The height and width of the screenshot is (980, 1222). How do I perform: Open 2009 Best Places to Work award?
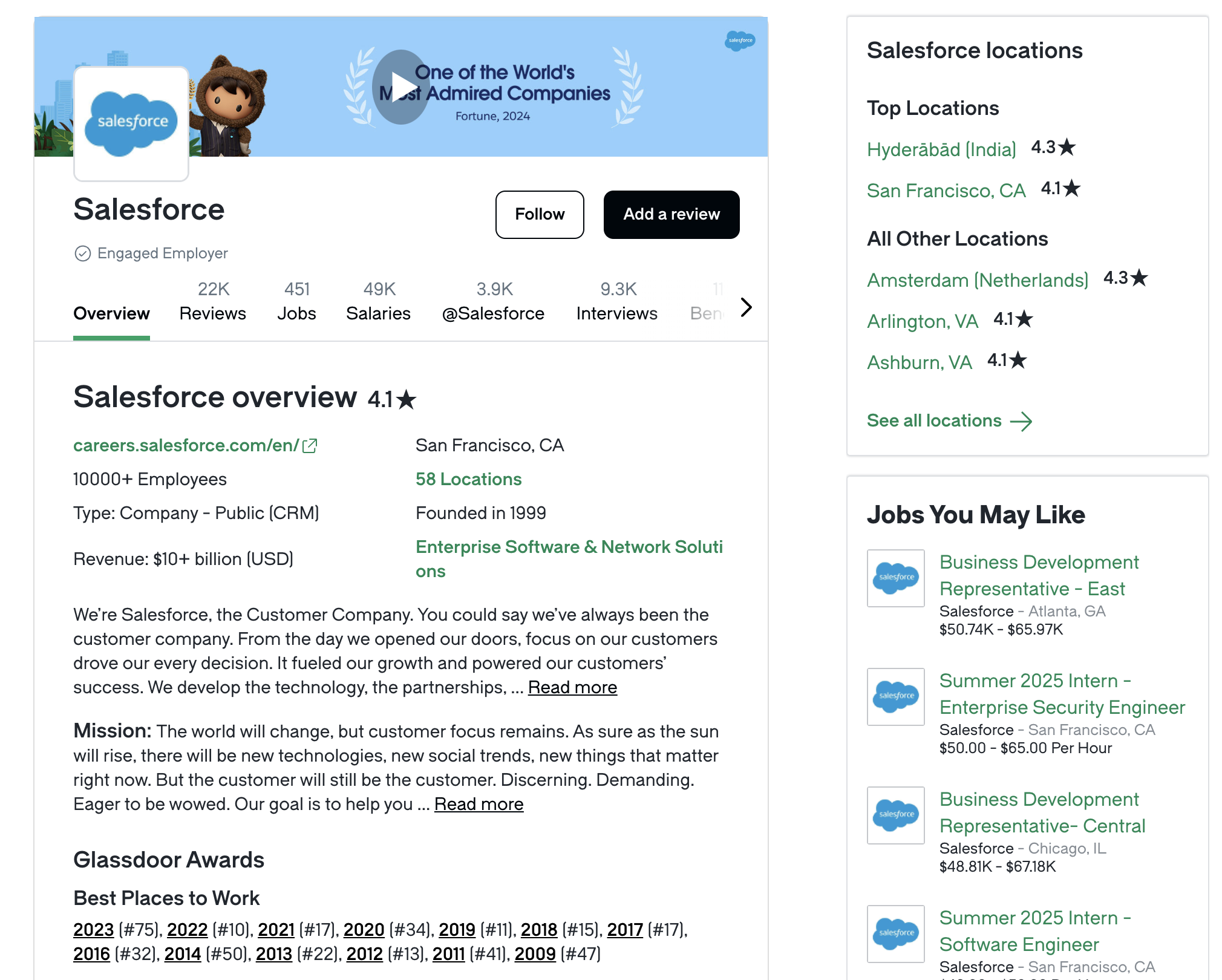(x=535, y=954)
